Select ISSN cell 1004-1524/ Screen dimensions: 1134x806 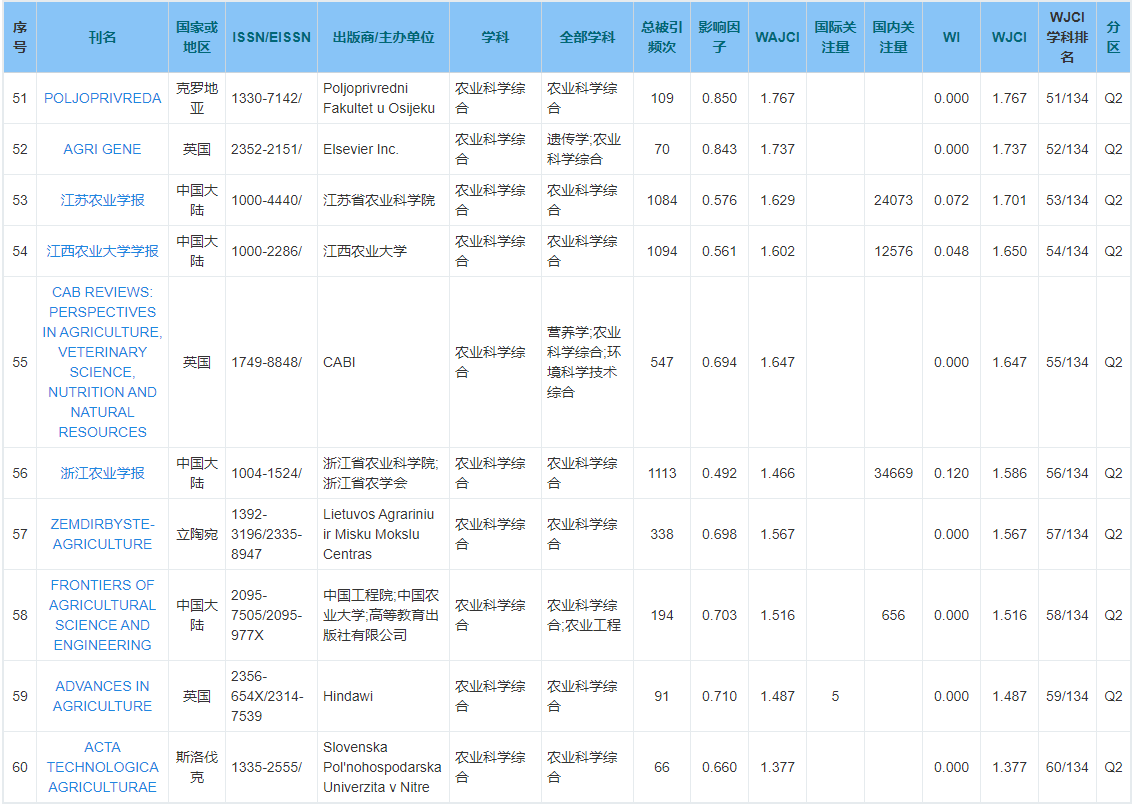[271, 473]
